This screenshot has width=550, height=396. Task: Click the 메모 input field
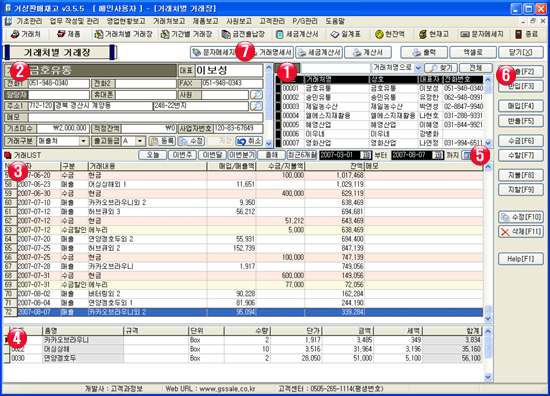pyautogui.click(x=146, y=117)
